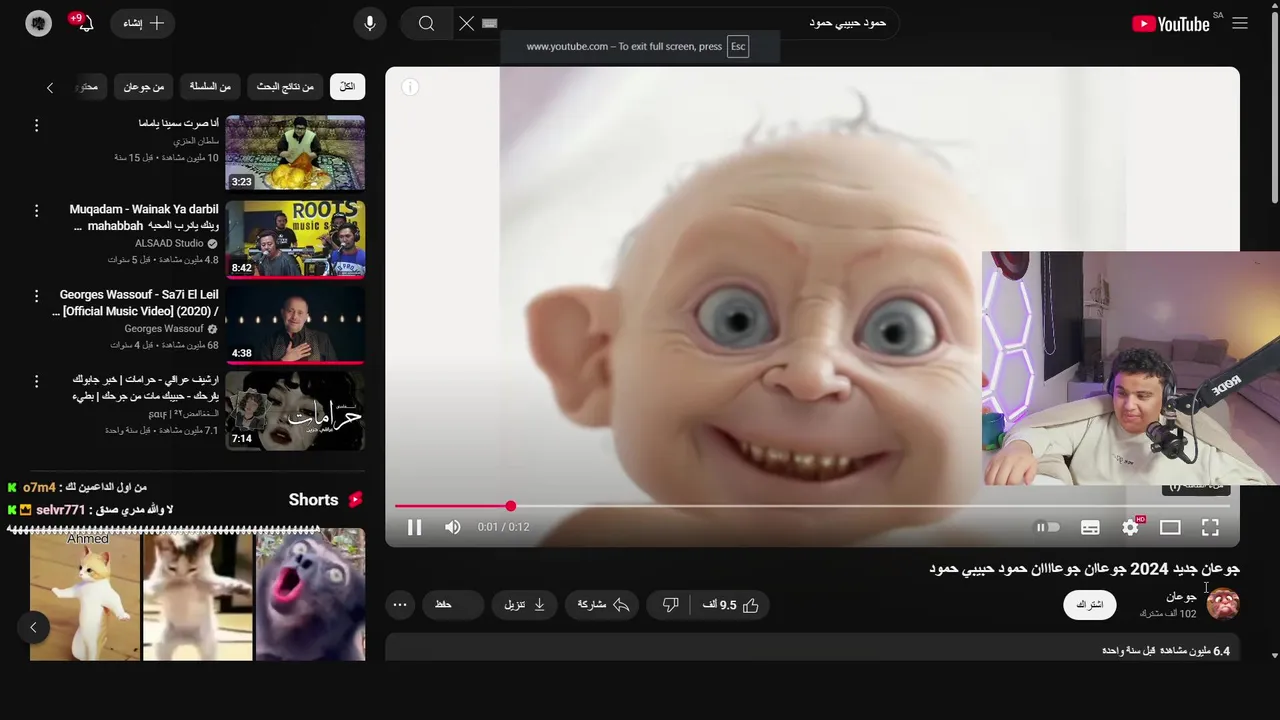Open the Muqadam - Wainak Ya darbil thumbnail

point(295,238)
